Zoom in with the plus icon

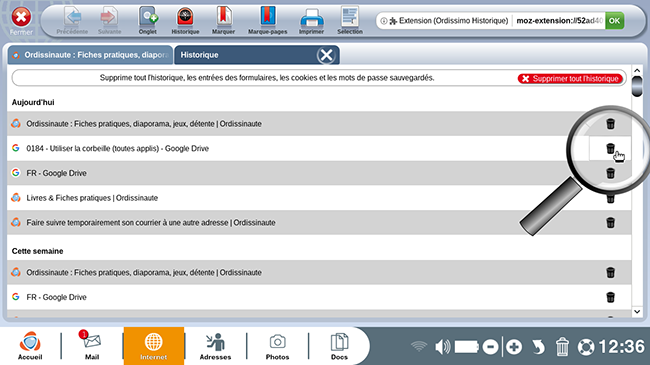514,347
